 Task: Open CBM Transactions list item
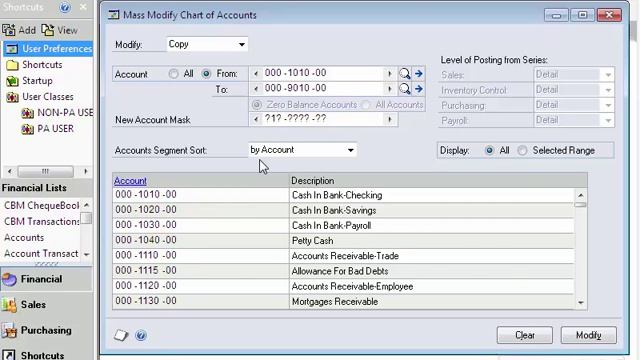pyautogui.click(x=41, y=221)
